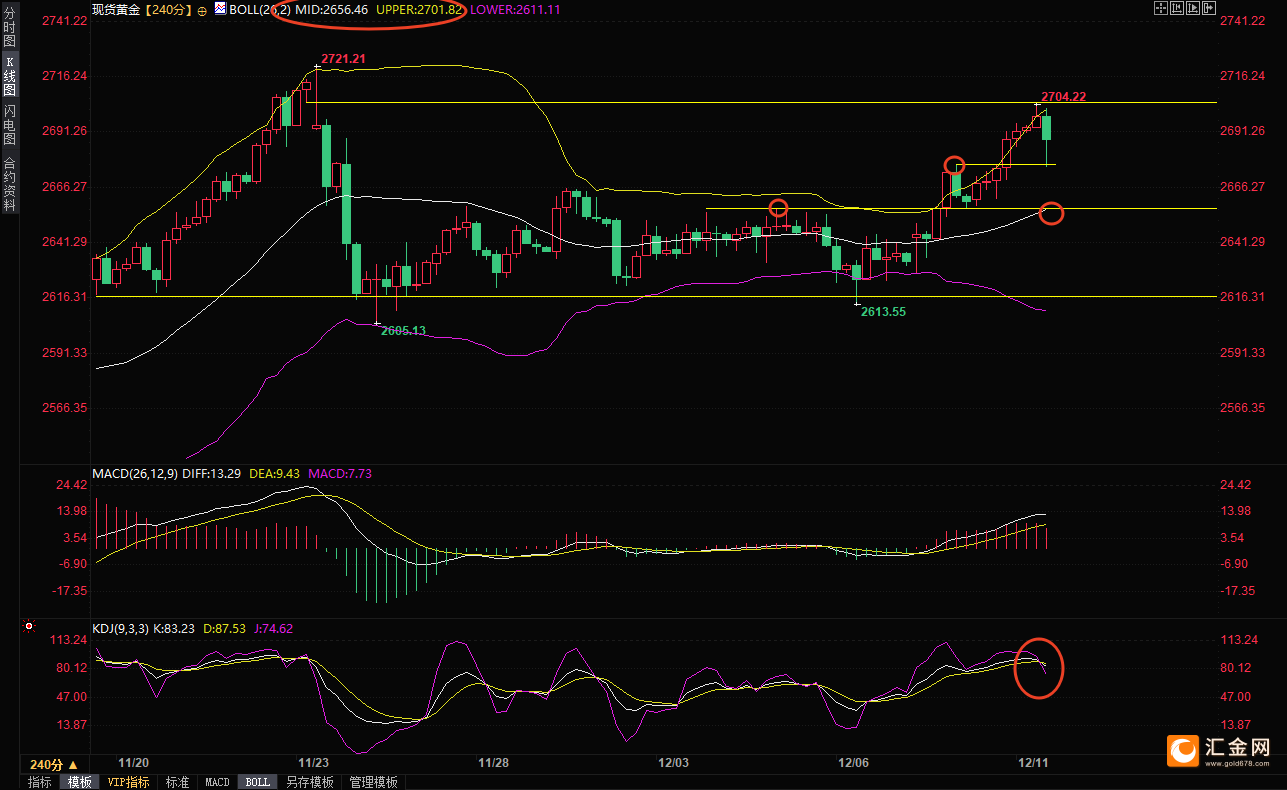Click the MID:2656.46 value
The height and width of the screenshot is (790, 1287).
[331, 9]
